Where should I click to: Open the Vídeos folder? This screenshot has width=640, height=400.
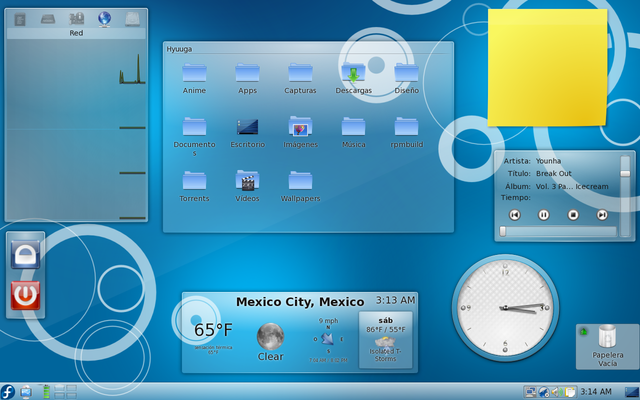(247, 186)
